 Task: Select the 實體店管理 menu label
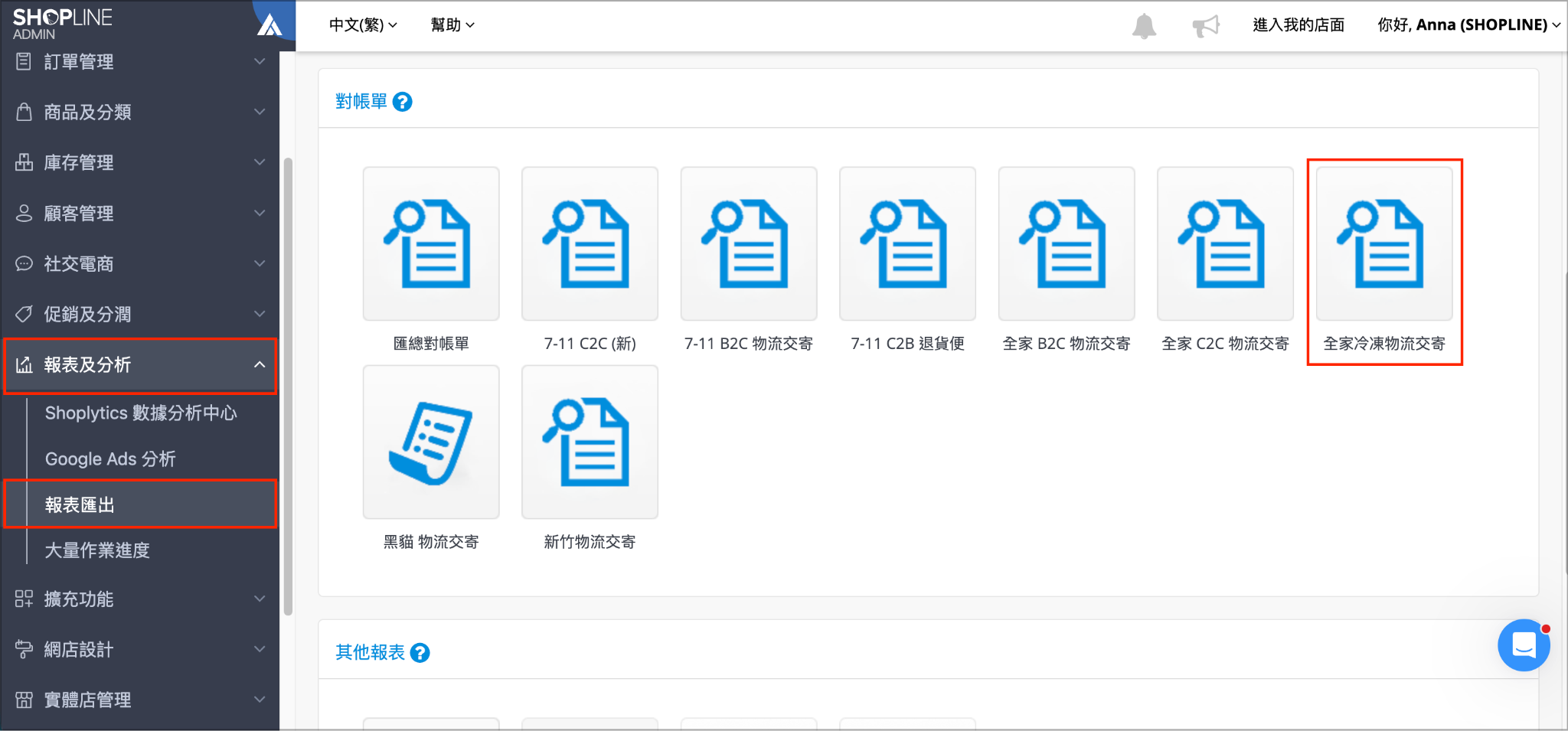coord(87,700)
